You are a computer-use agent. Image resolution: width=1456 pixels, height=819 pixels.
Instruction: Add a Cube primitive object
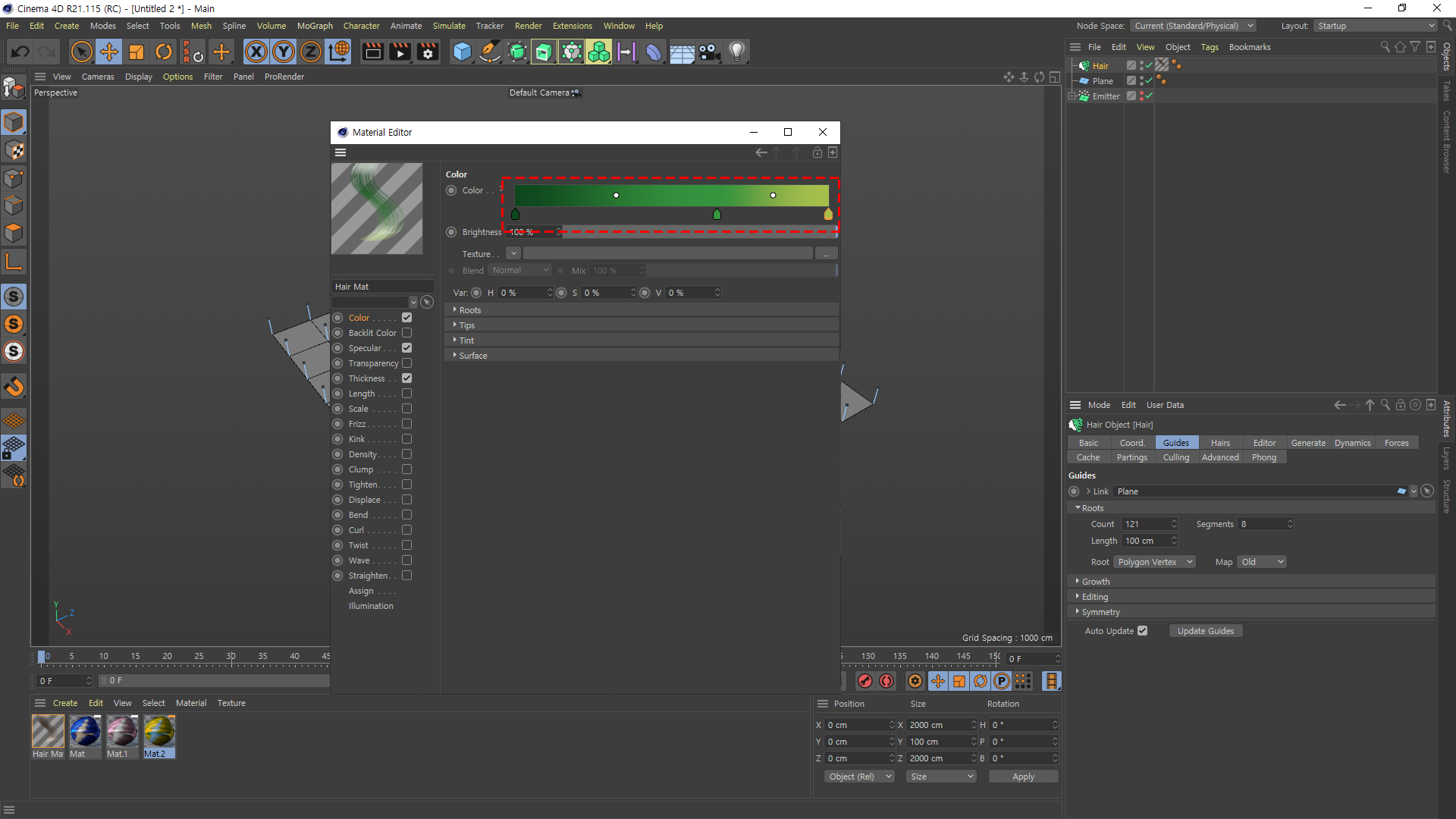pos(462,52)
